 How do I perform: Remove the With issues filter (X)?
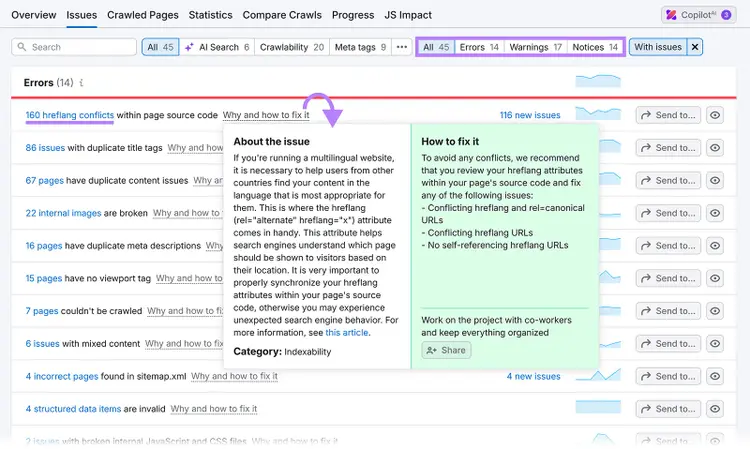tap(695, 47)
